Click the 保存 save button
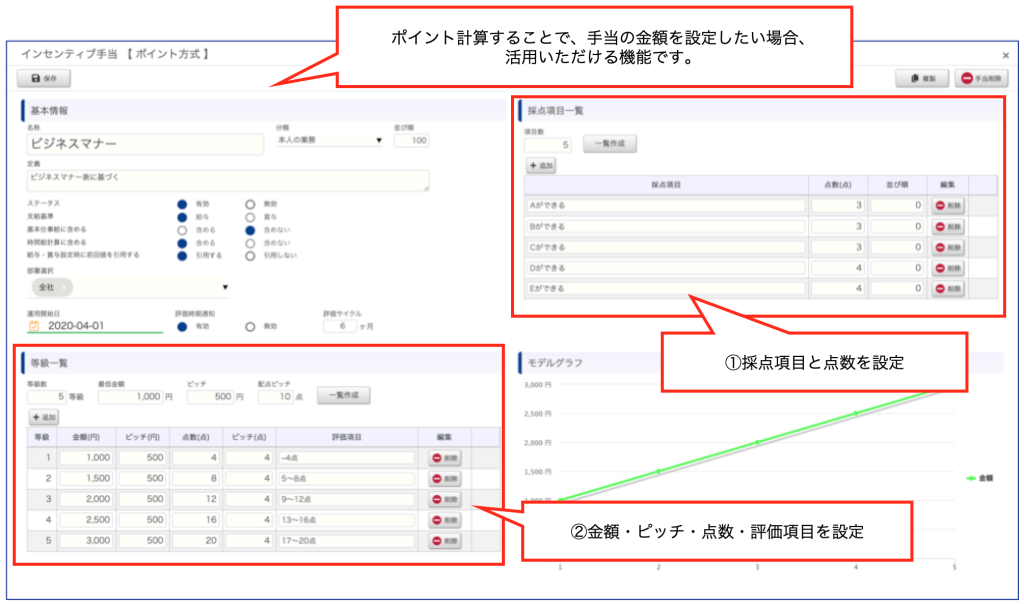 point(44,78)
